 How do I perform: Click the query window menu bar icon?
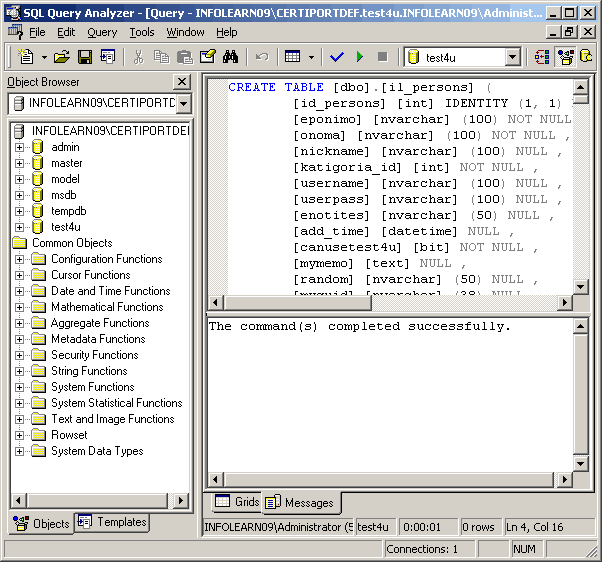pyautogui.click(x=15, y=32)
